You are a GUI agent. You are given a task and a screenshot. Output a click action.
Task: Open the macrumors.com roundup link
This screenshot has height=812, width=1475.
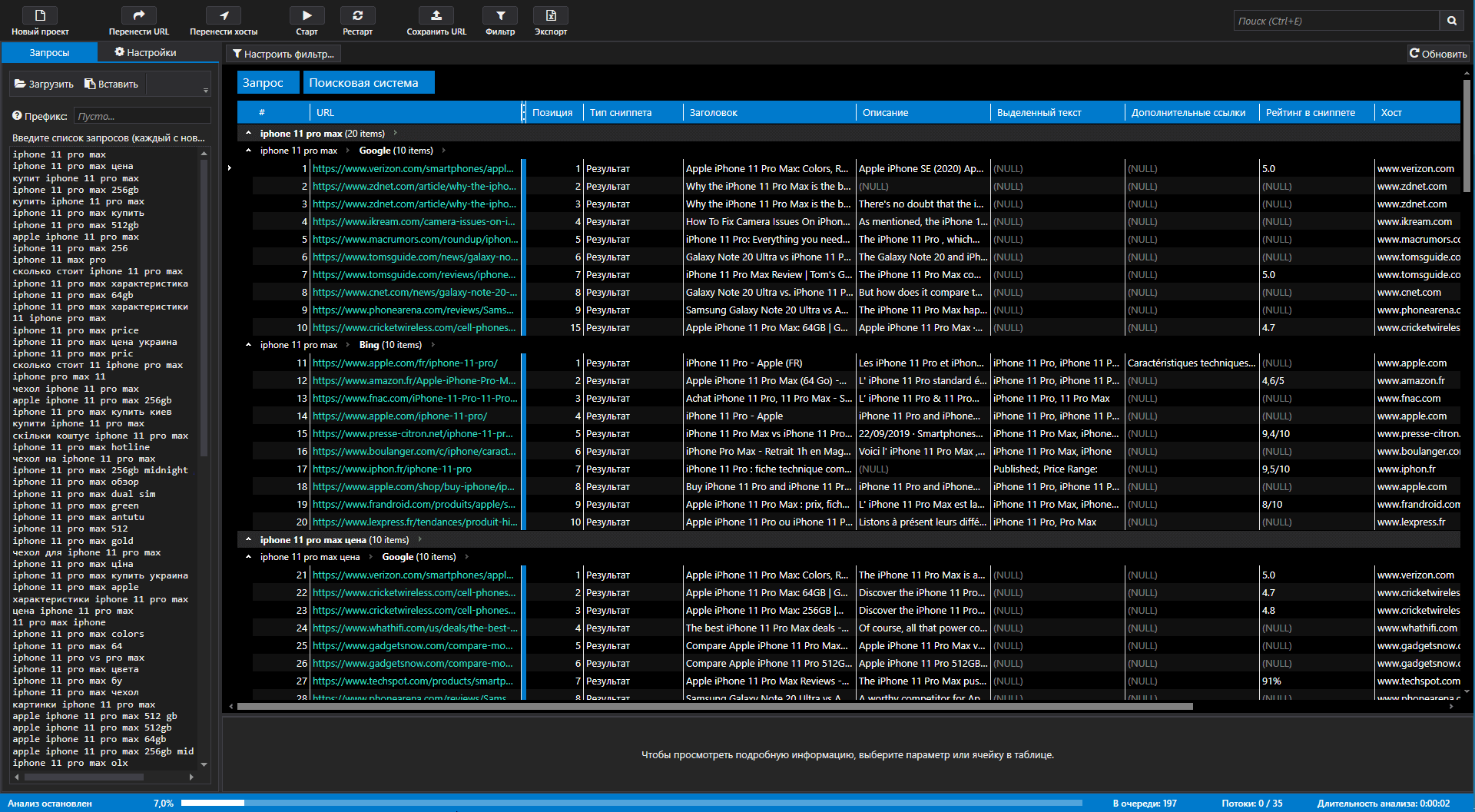(x=414, y=239)
